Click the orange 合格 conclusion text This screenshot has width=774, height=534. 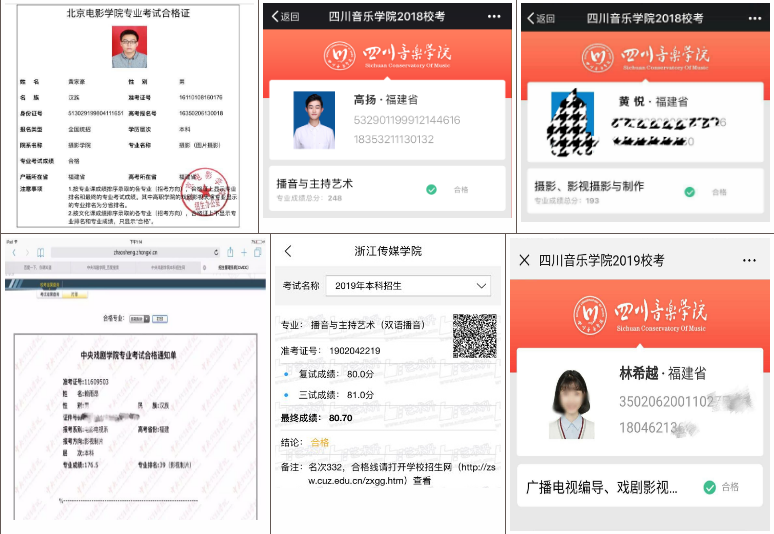319,442
